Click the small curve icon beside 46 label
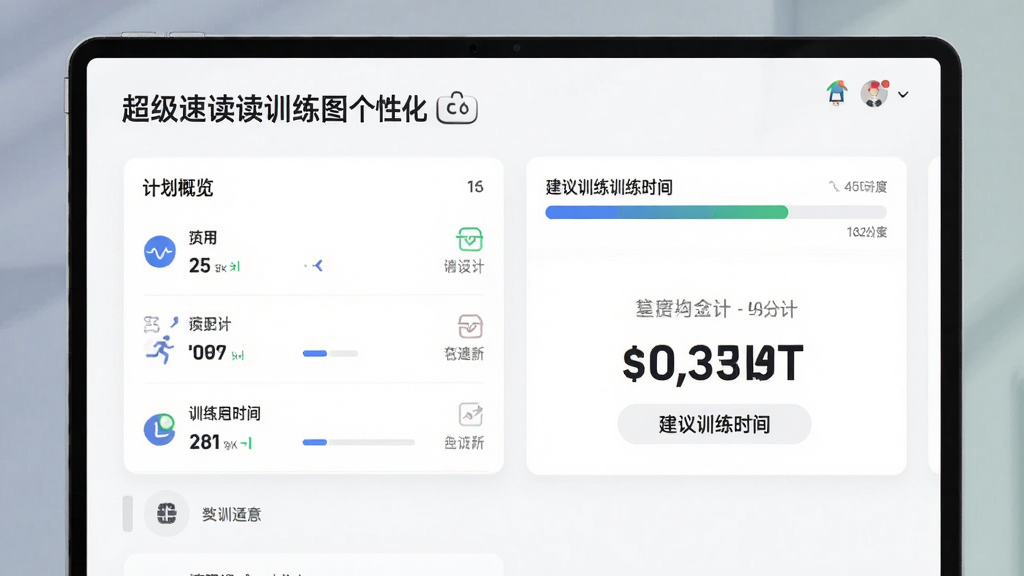The width and height of the screenshot is (1024, 576). 834,187
